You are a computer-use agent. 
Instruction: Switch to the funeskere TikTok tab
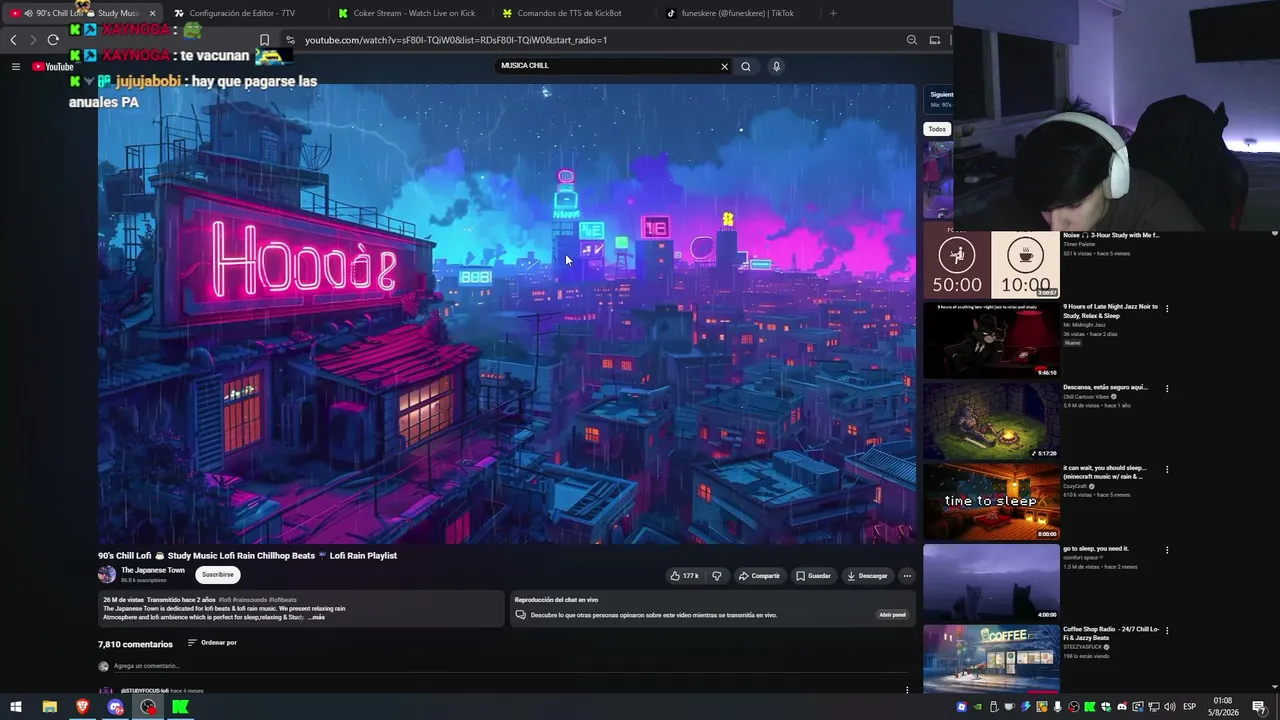[736, 13]
